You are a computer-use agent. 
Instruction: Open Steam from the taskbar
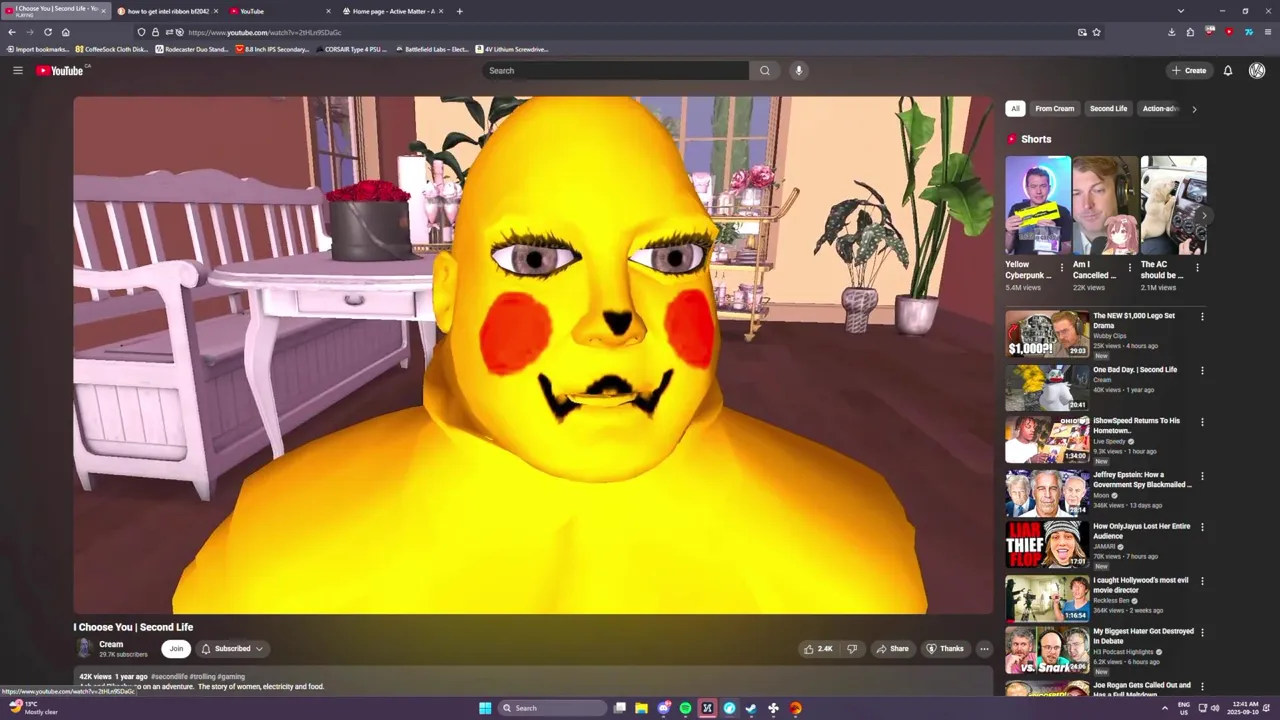751,708
